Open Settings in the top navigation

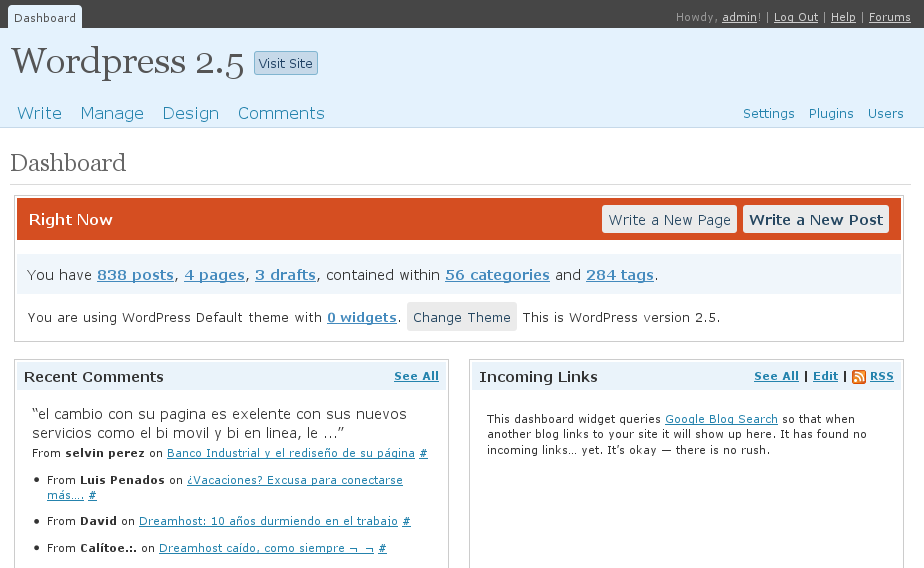click(768, 113)
